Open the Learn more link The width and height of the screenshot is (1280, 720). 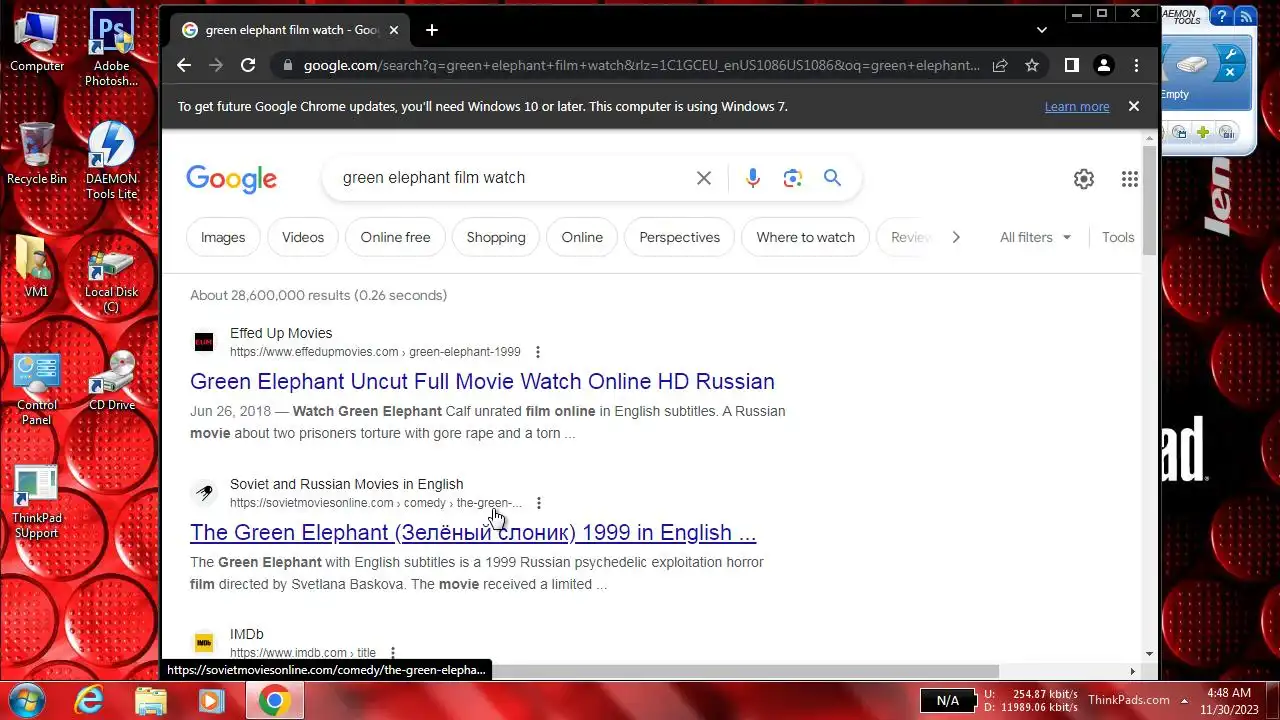[x=1077, y=107]
